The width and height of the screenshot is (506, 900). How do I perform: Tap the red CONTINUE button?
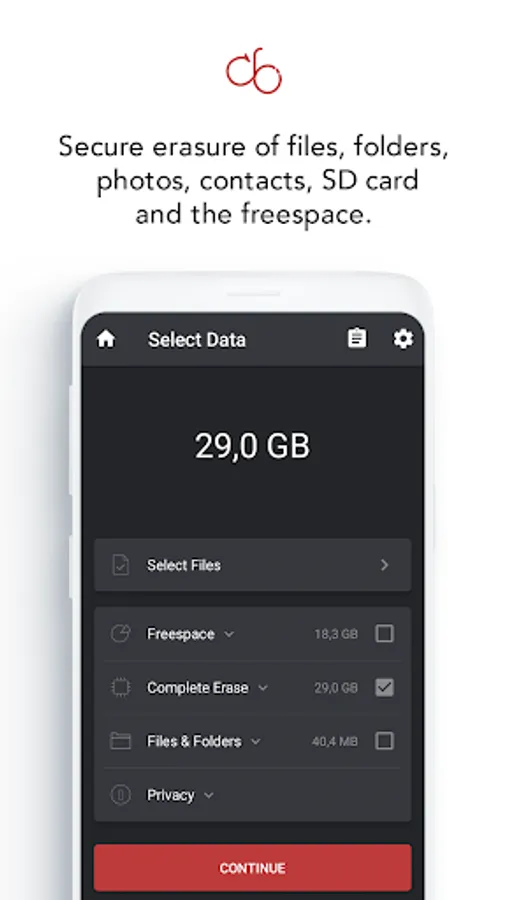pos(252,867)
